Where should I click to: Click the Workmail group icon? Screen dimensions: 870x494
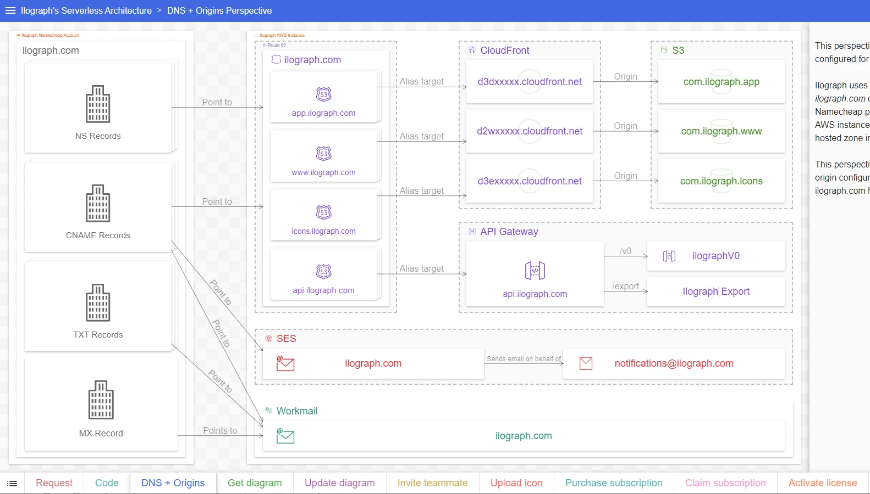[269, 411]
